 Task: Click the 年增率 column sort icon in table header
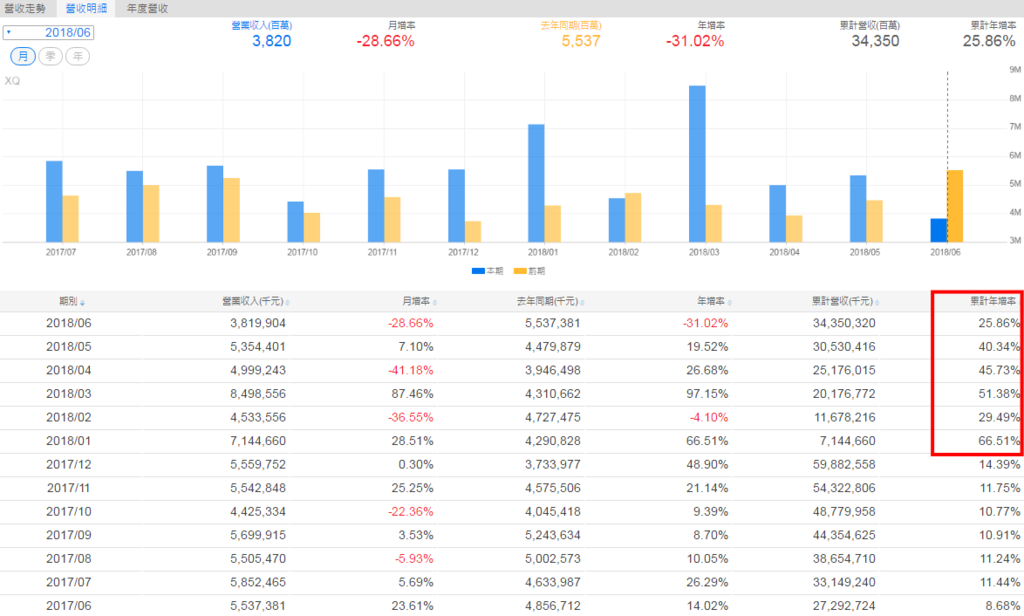click(729, 302)
